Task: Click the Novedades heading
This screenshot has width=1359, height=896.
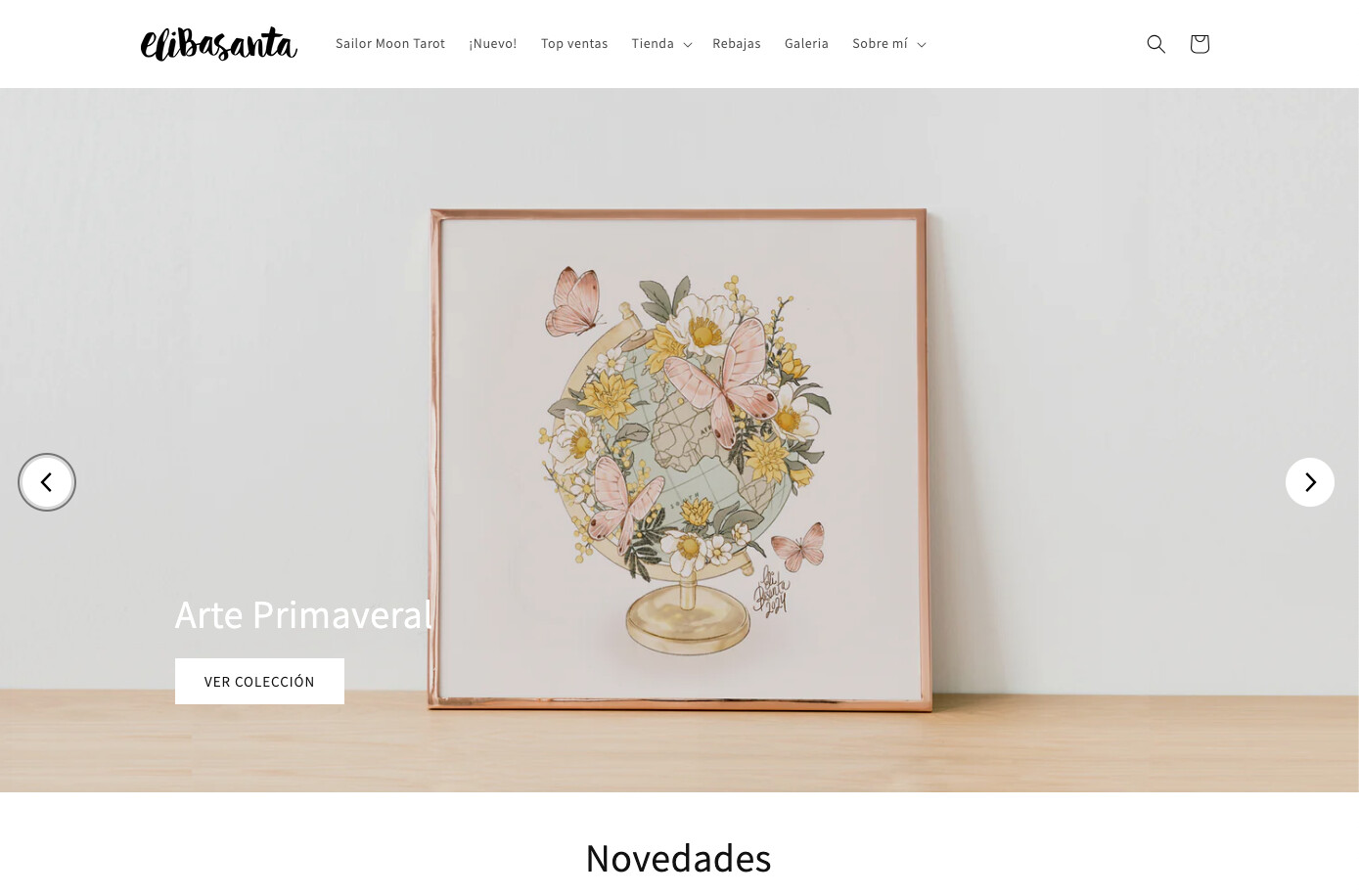Action: 679,859
